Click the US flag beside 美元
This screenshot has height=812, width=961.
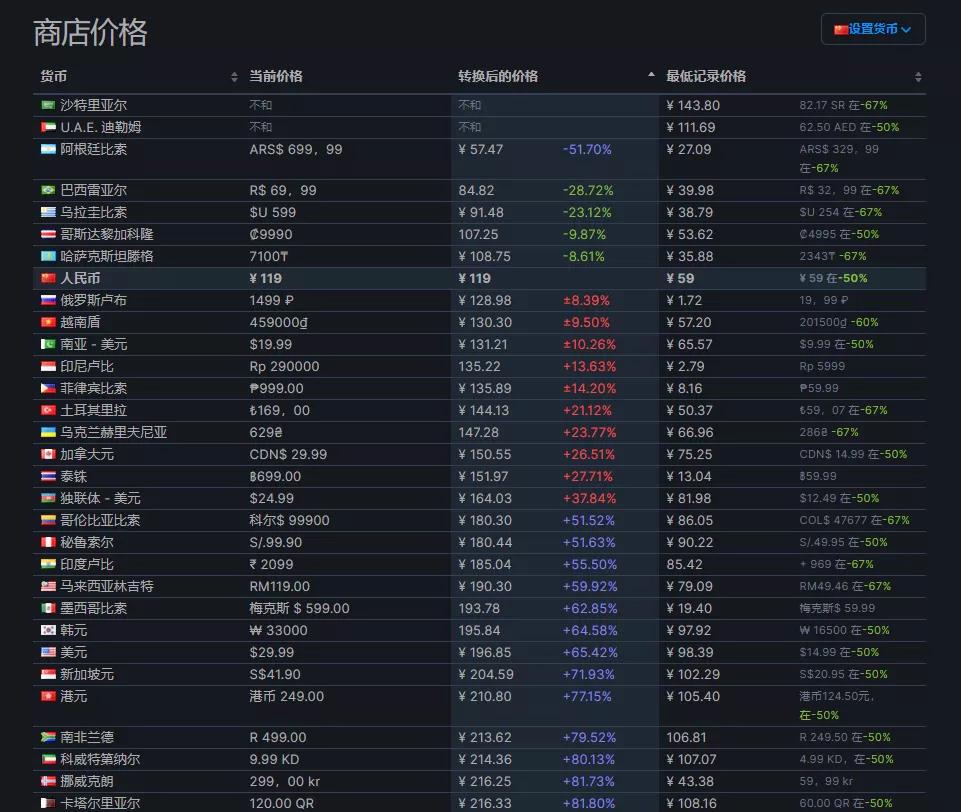tap(45, 651)
